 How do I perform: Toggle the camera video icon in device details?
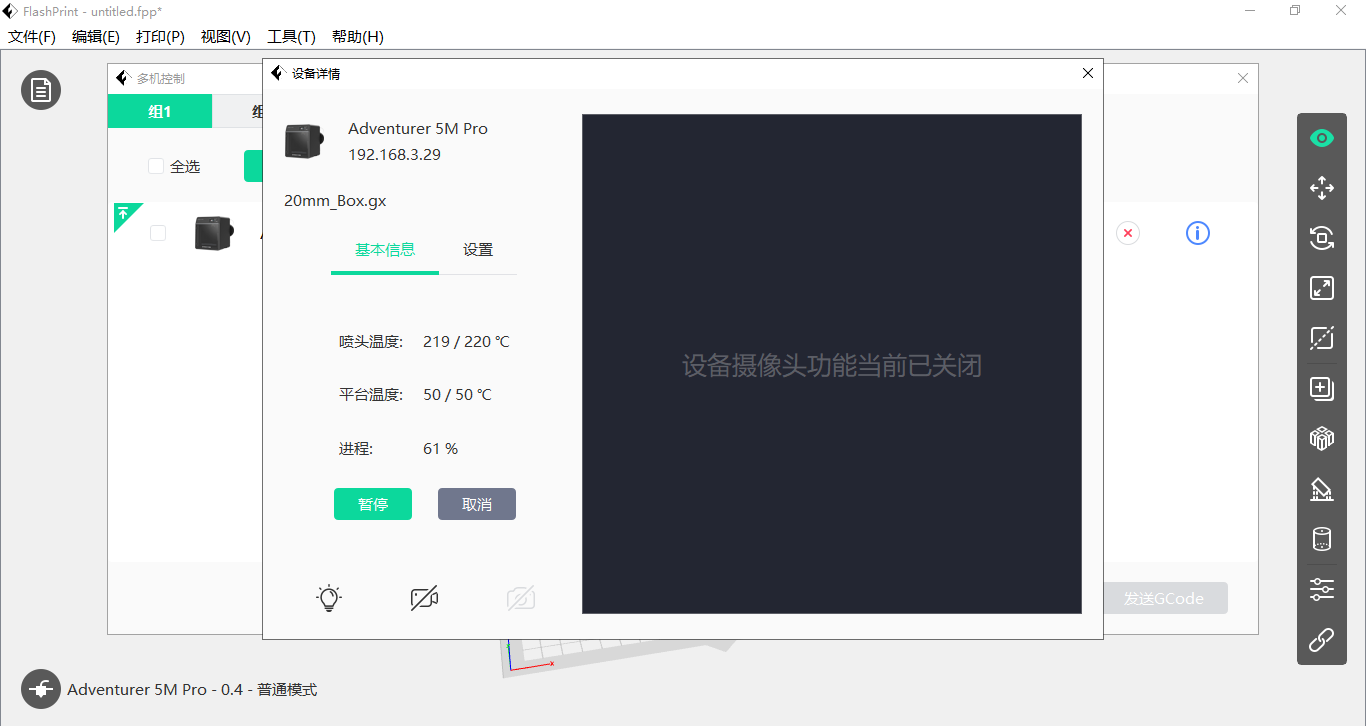coord(424,598)
